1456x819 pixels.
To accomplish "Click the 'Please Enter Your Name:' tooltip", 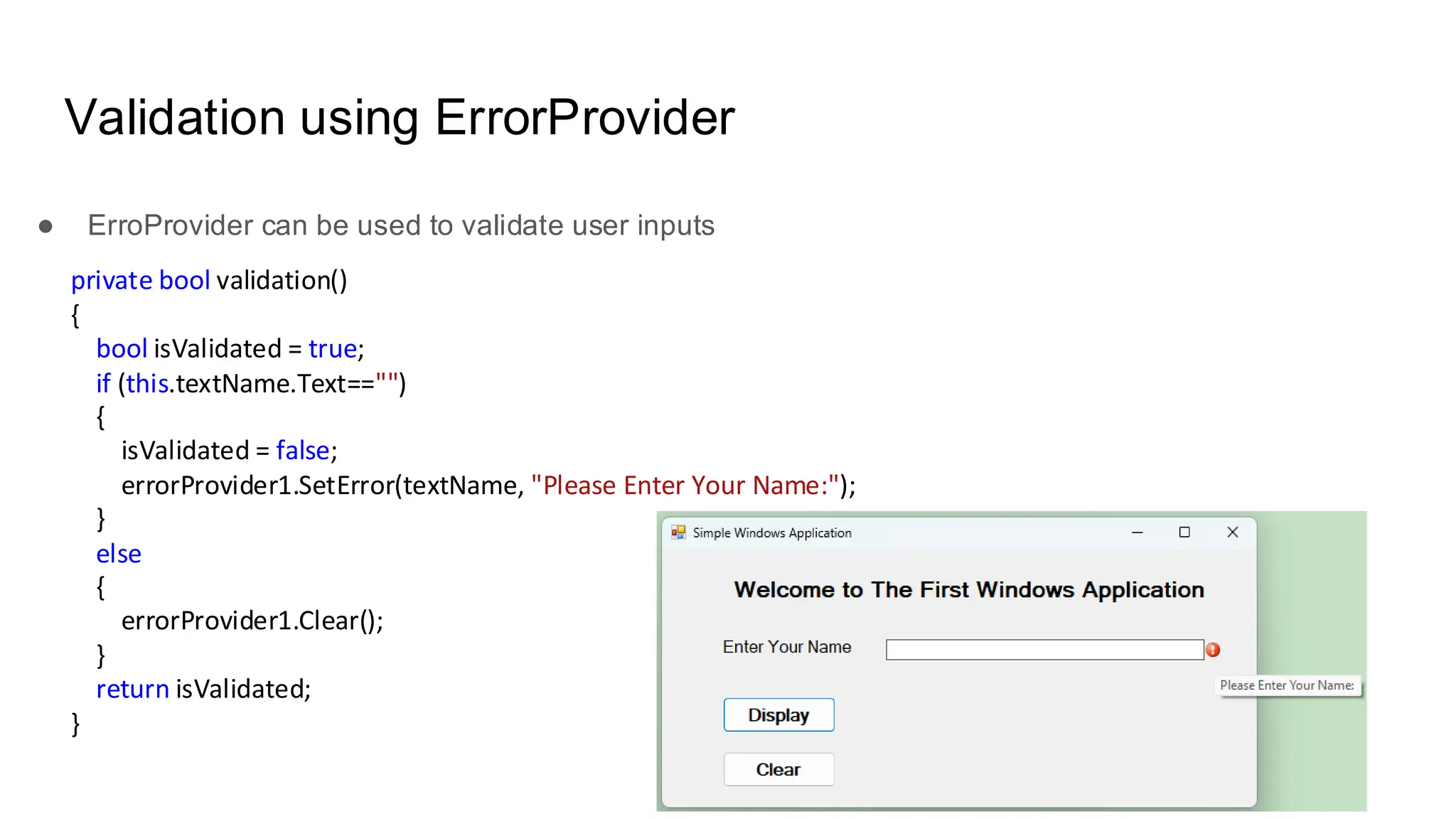I will pos(1288,685).
